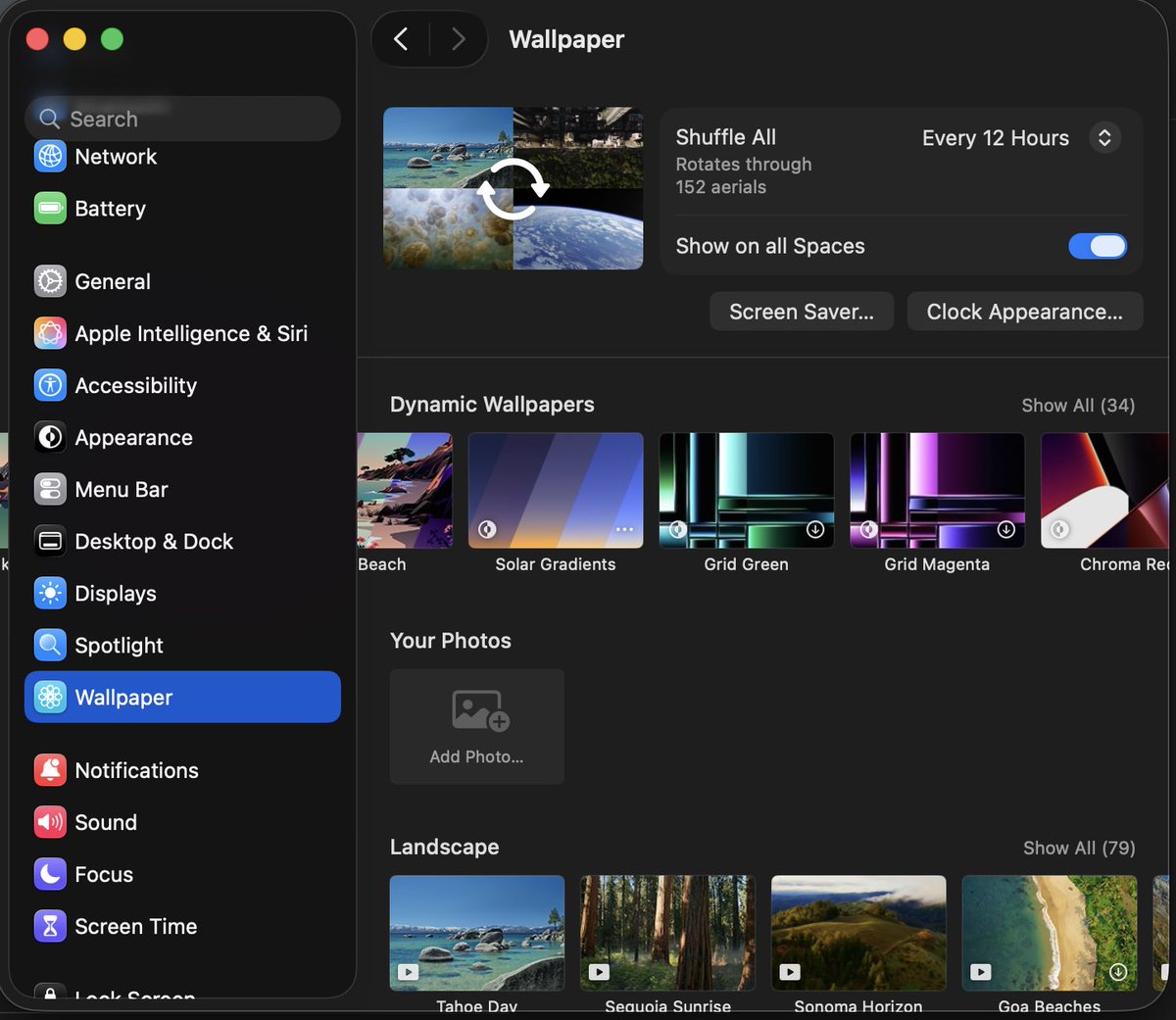Click the "Dynamic Wallpapers" heading

click(x=492, y=405)
